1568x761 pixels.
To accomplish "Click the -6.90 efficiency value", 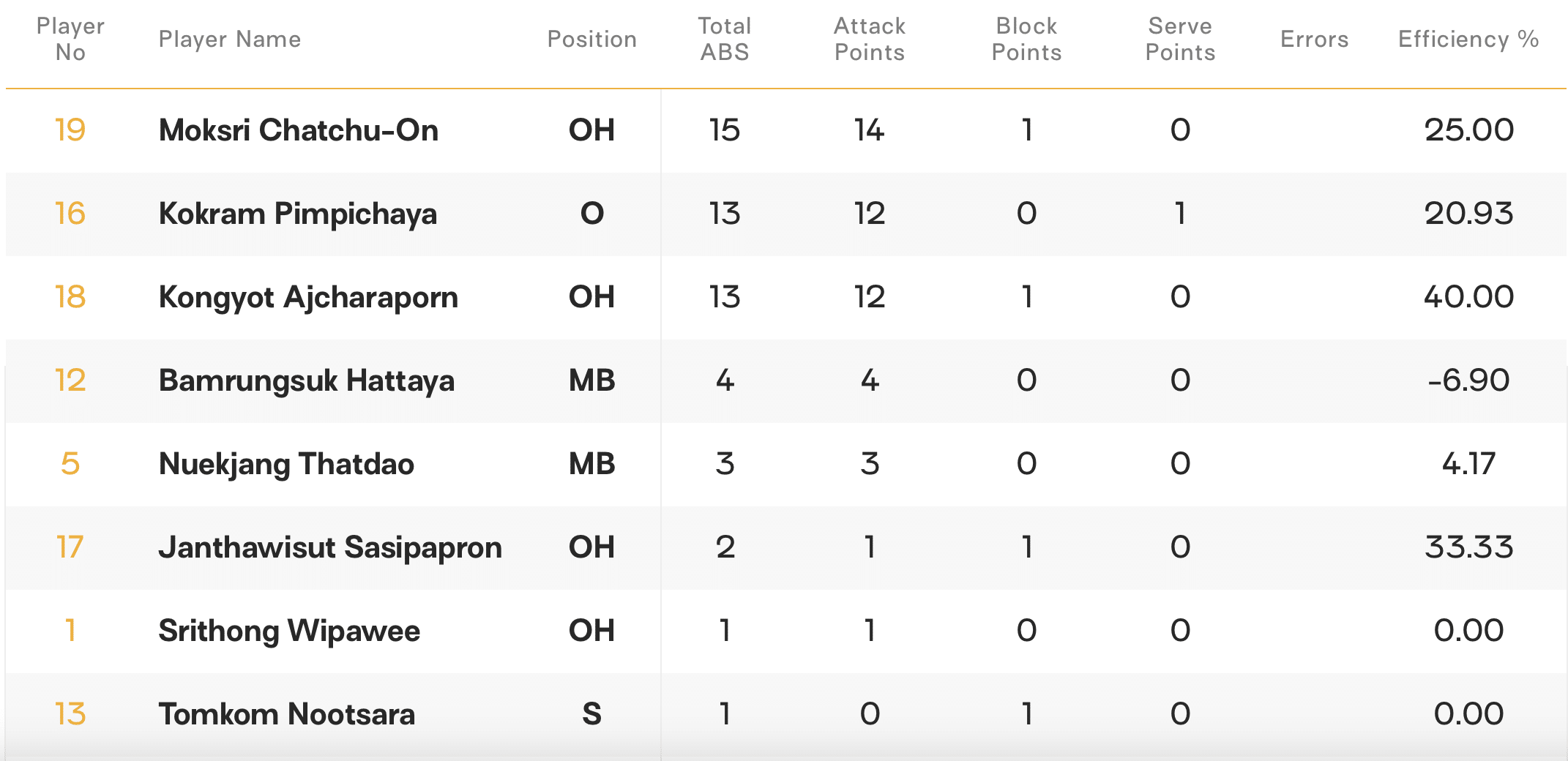I will (1468, 380).
